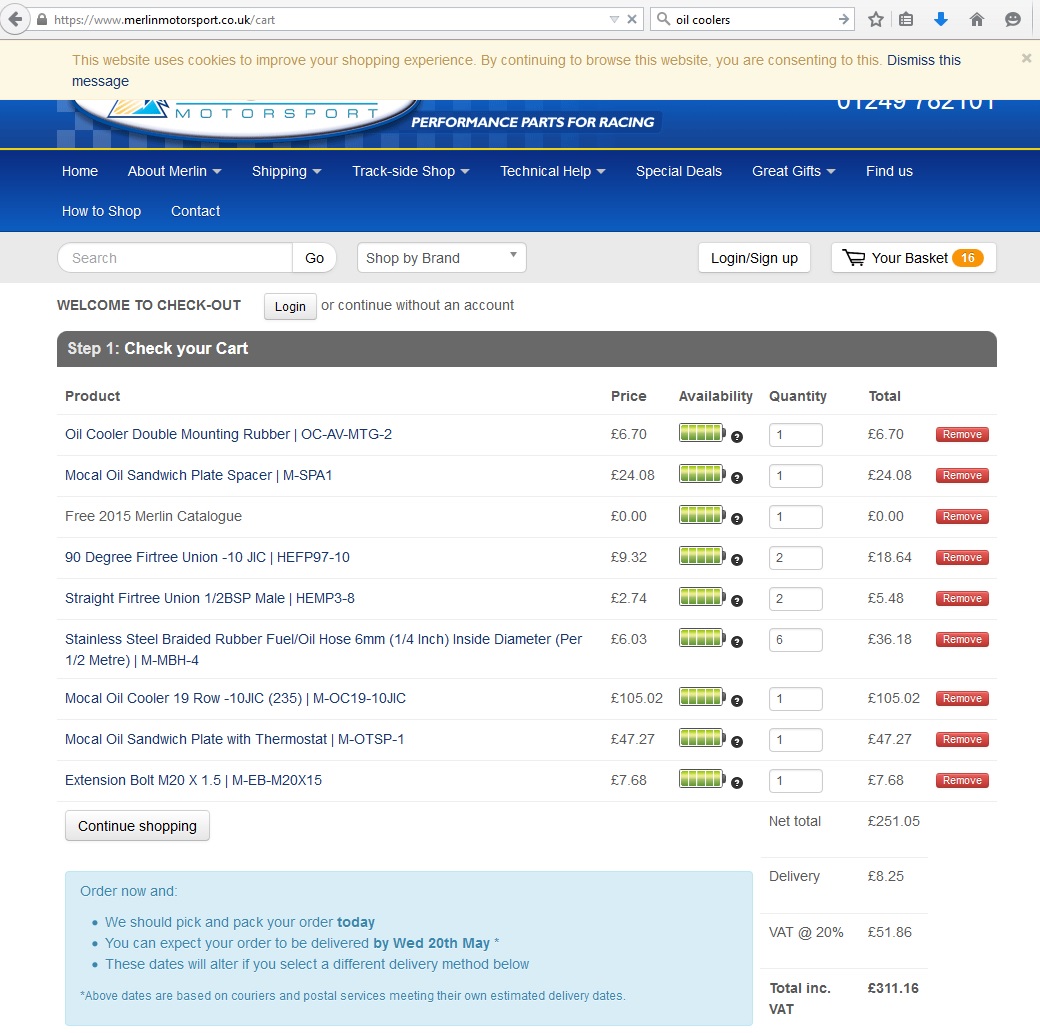Open the Contact page

point(196,211)
